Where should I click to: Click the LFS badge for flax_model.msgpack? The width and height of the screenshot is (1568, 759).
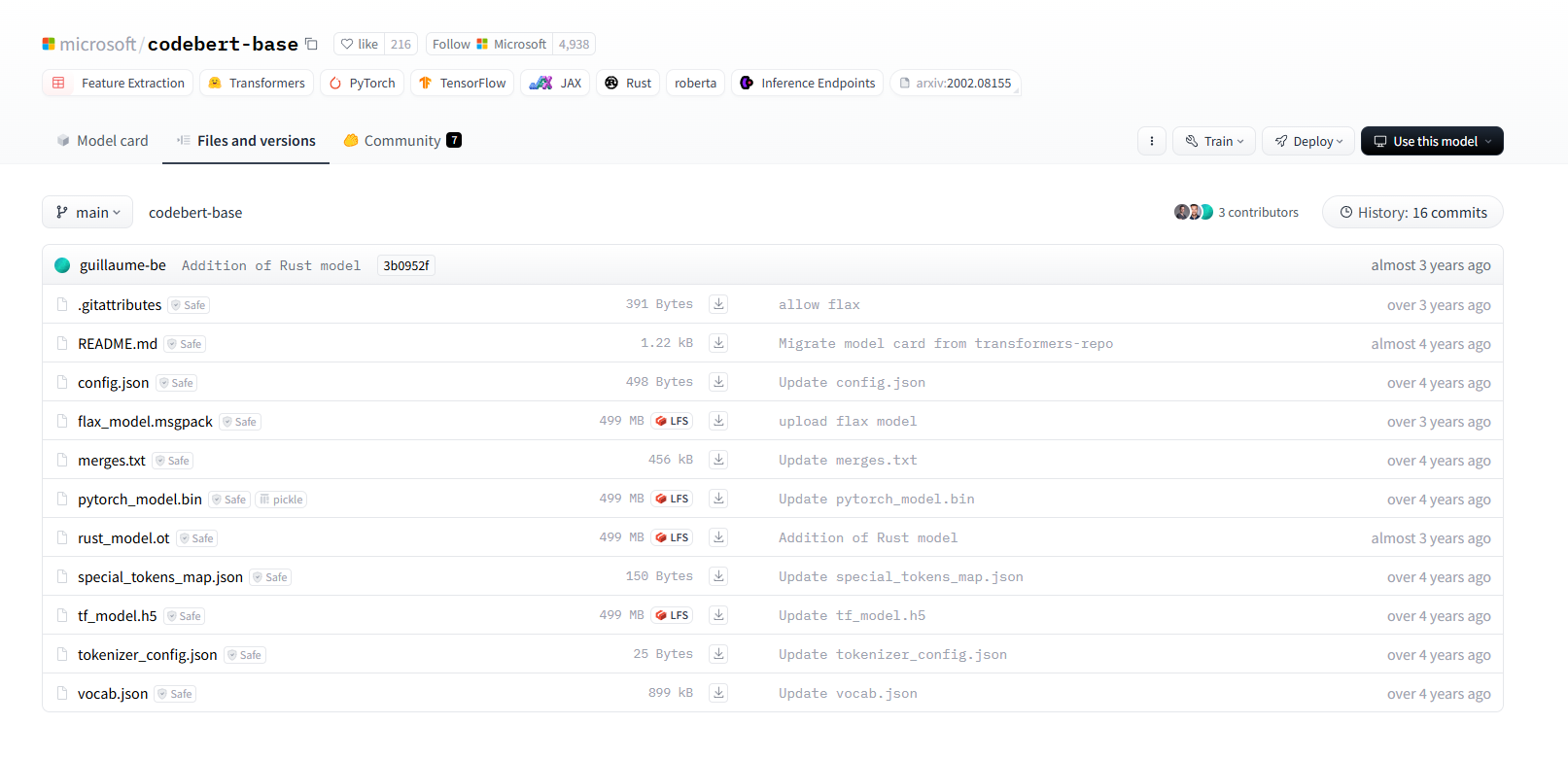coord(672,421)
